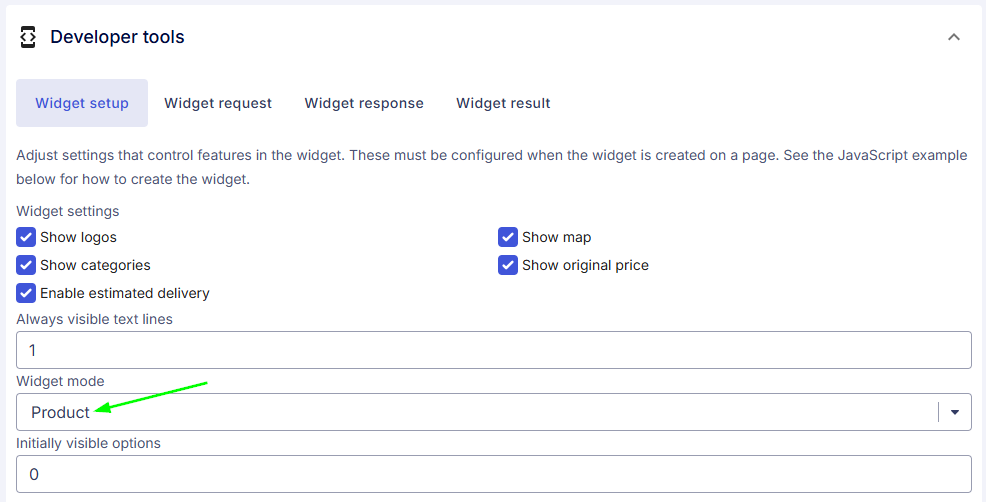The width and height of the screenshot is (986, 502).
Task: Disable the Enable estimated delivery checkbox
Action: [27, 293]
